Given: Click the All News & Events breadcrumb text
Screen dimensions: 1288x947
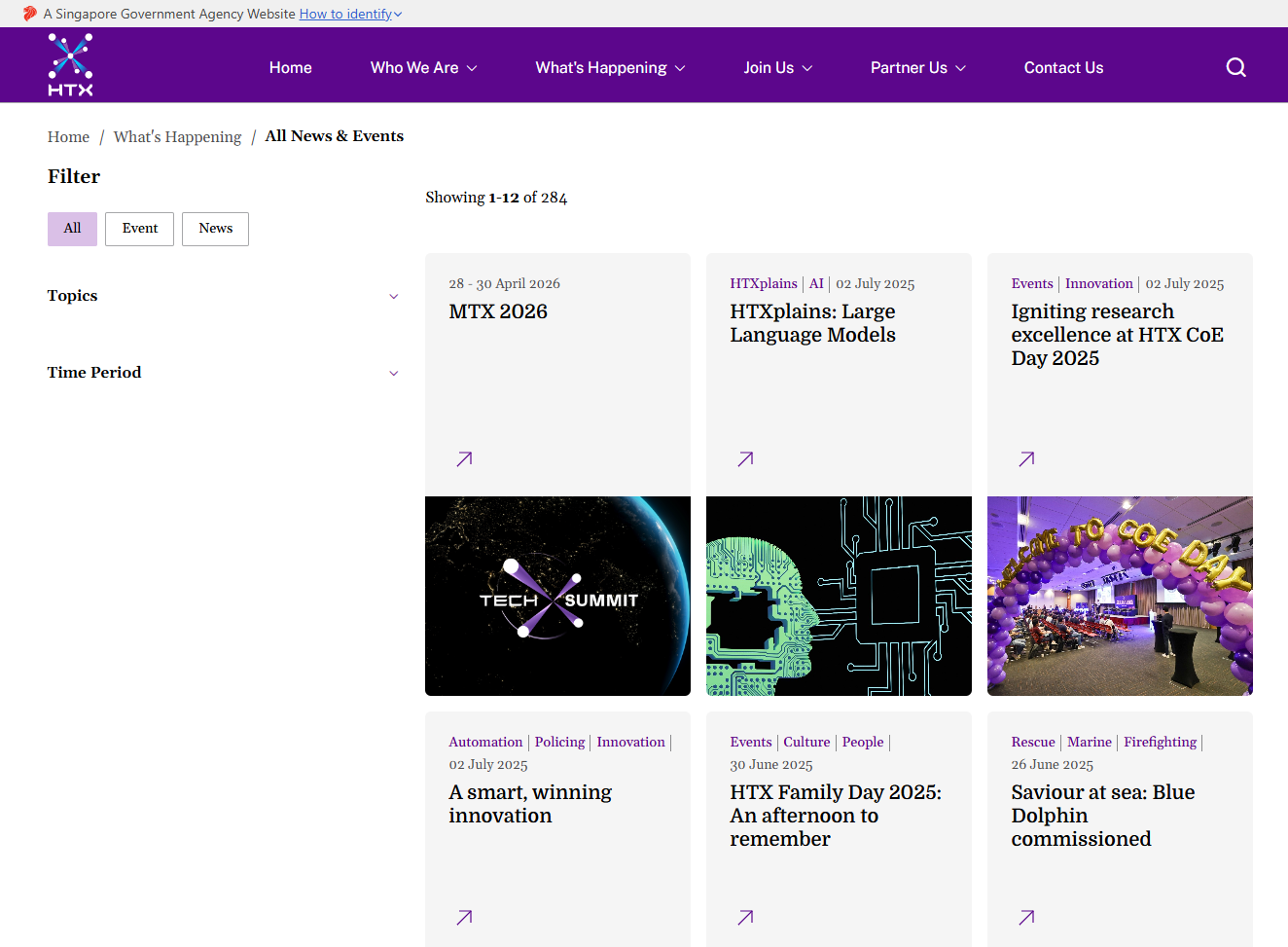Looking at the screenshot, I should click(x=335, y=136).
